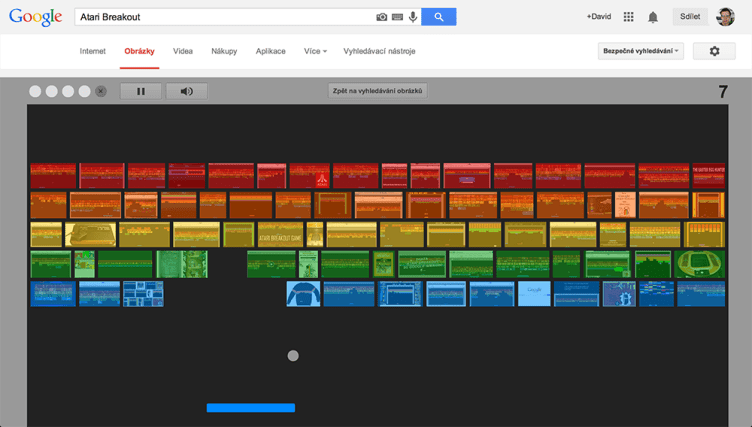752x427 pixels.
Task: Expand the Více menu
Action: coord(315,51)
